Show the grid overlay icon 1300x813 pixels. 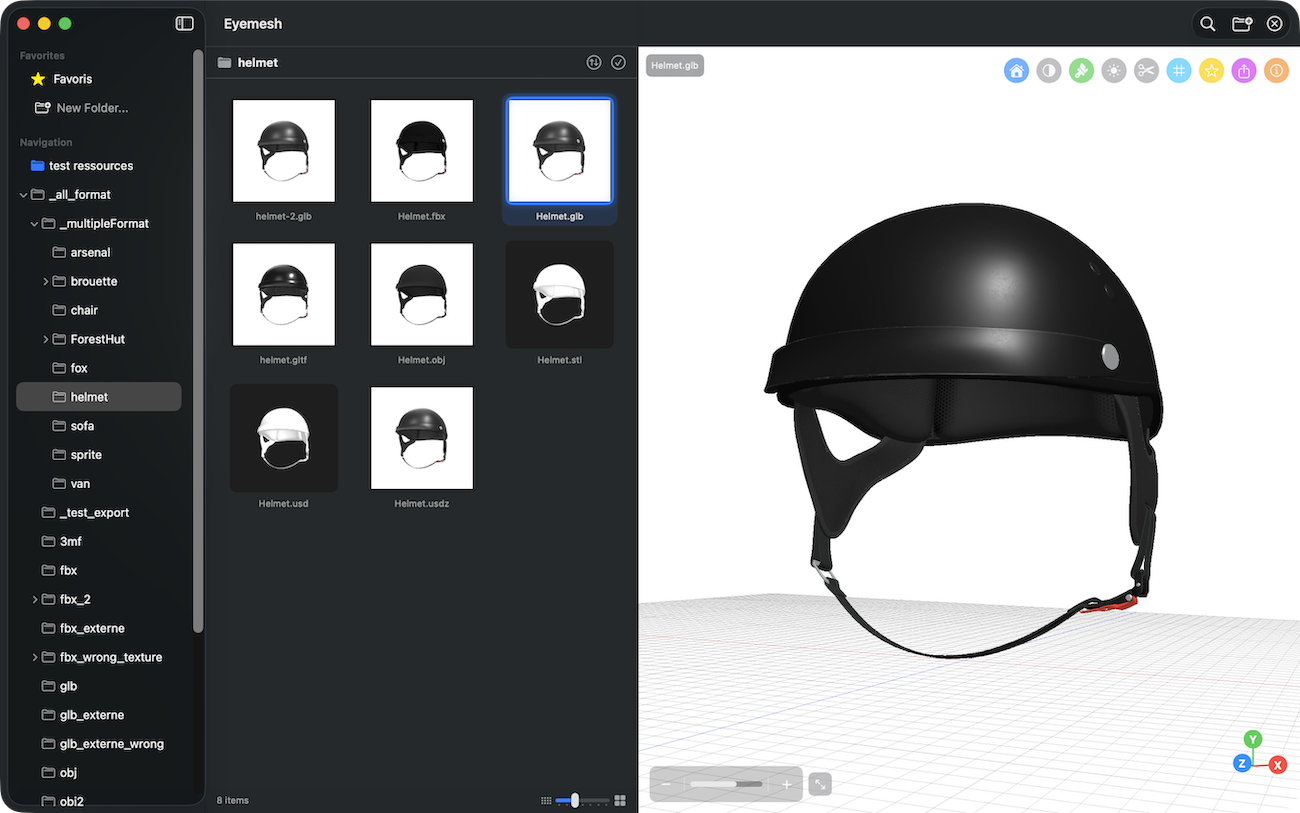coord(1178,70)
